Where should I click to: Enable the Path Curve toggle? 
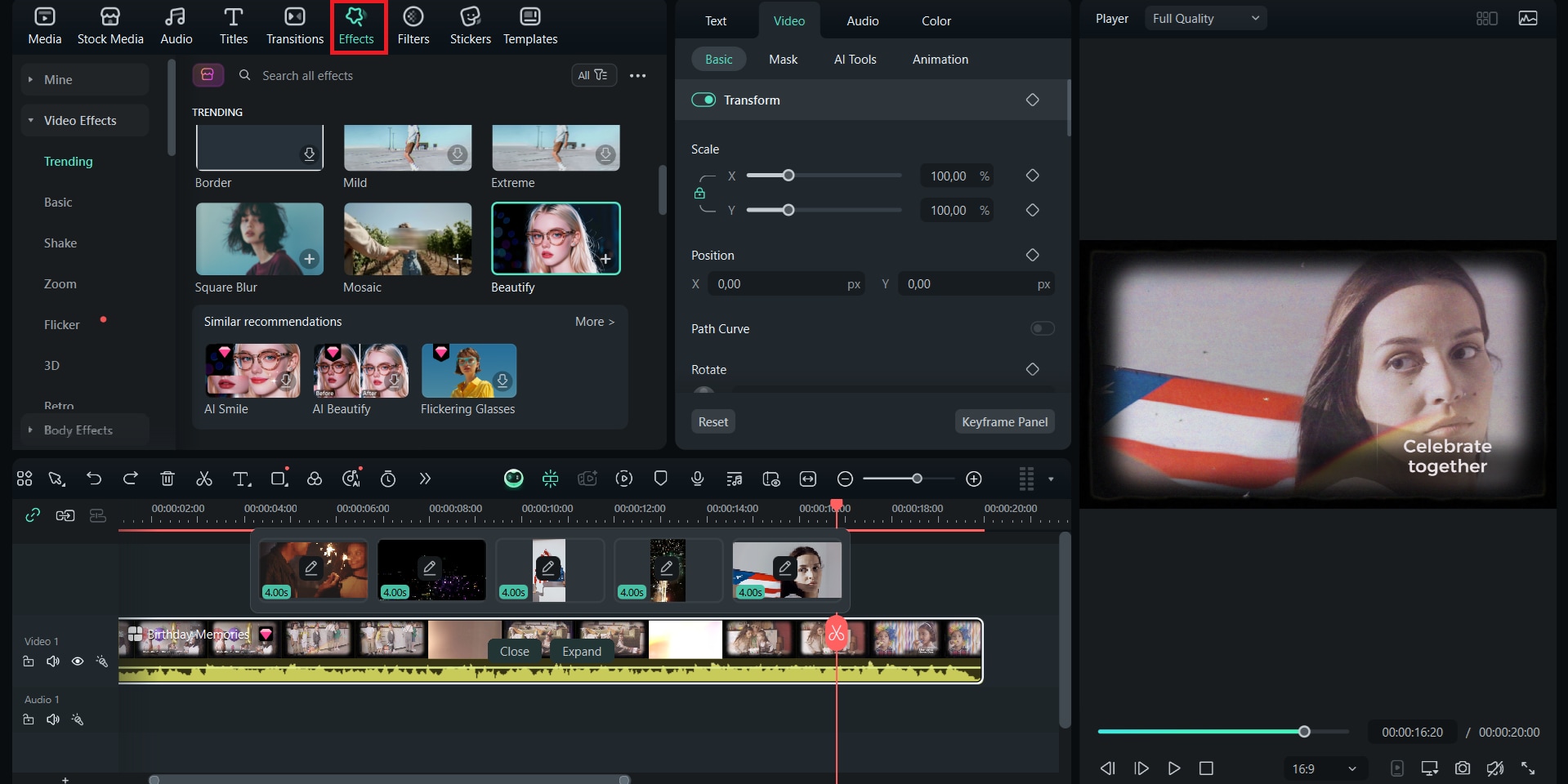1042,328
